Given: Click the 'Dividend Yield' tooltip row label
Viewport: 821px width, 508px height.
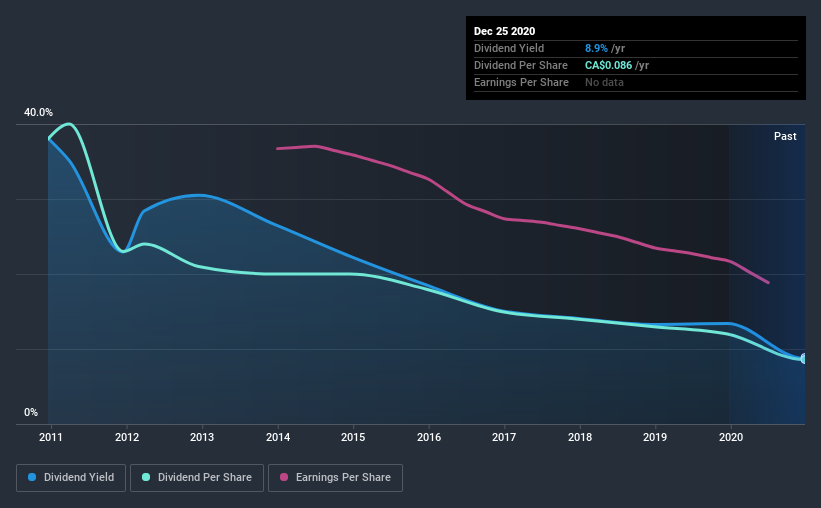Looking at the screenshot, I should point(509,48).
